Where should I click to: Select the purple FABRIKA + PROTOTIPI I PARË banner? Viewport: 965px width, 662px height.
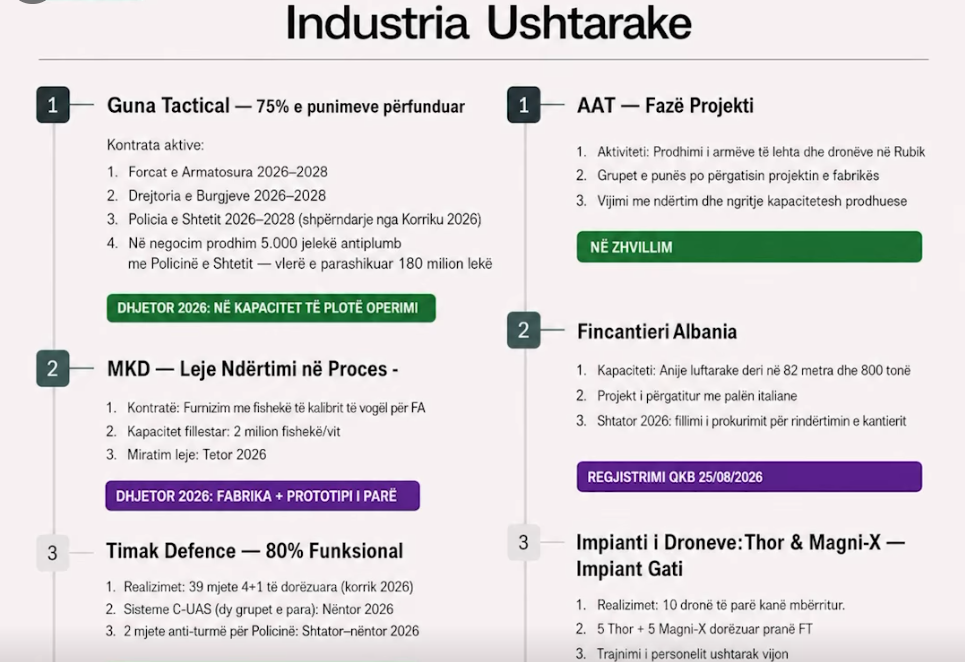pyautogui.click(x=262, y=496)
